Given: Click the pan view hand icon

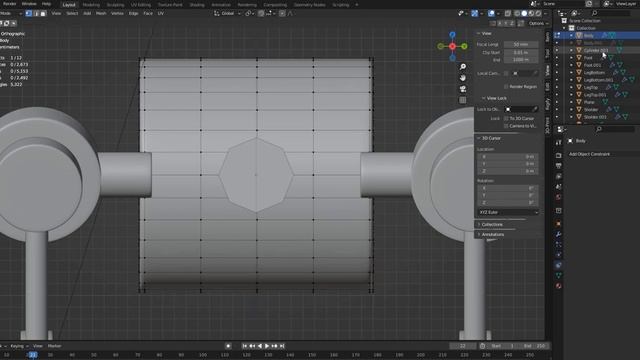Looking at the screenshot, I should (462, 78).
